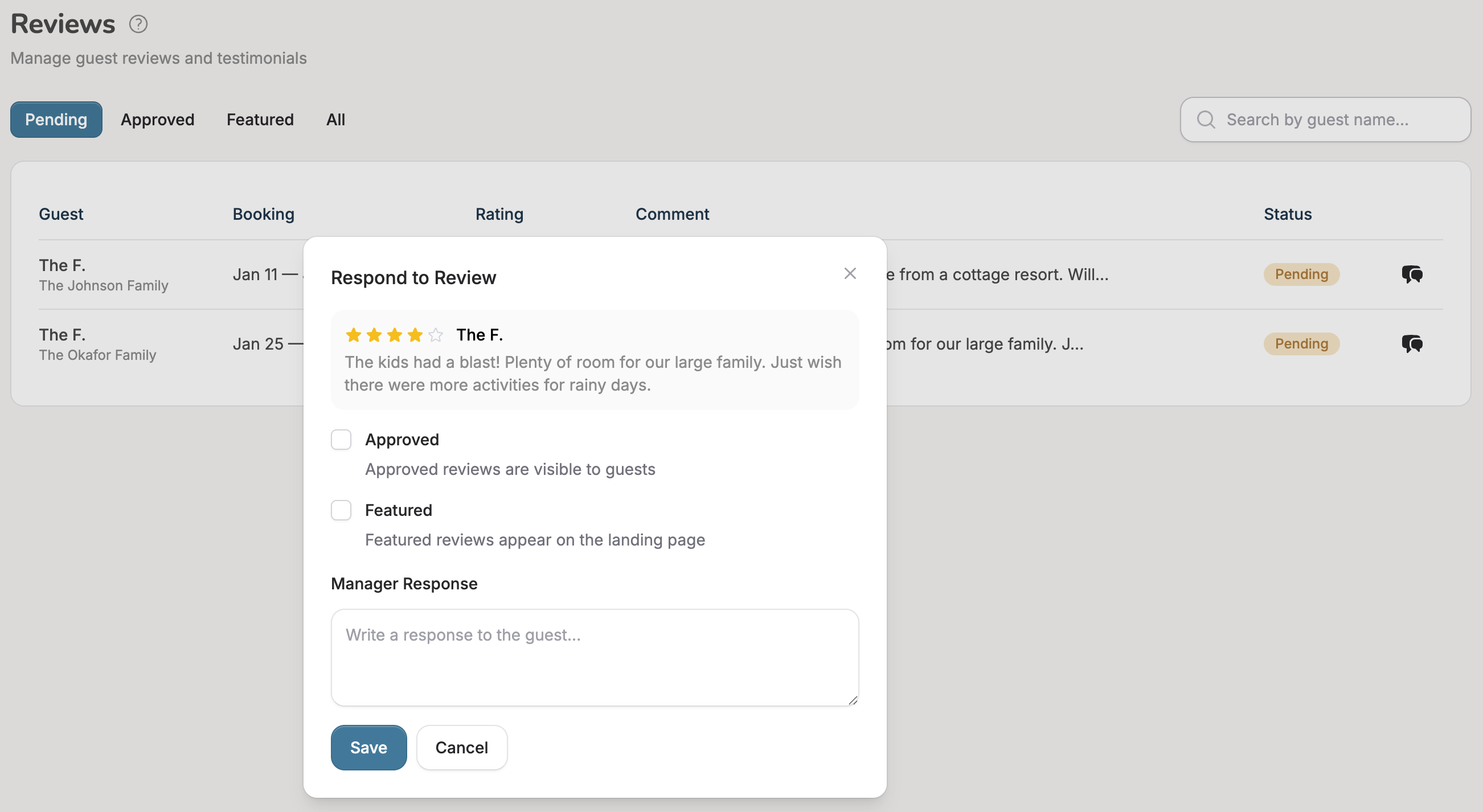
Task: Open the speech bubble for the Johnson Family review
Action: 1412,274
